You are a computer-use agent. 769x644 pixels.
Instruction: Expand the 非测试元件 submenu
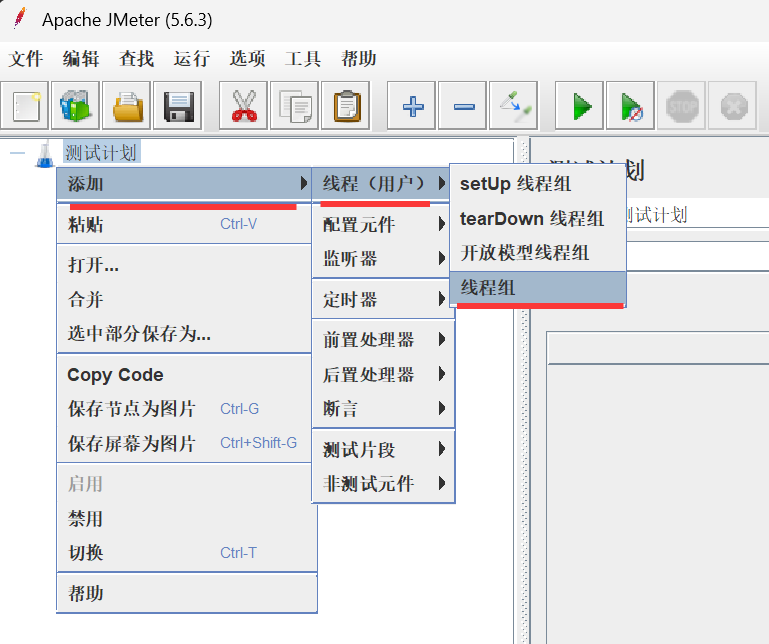[x=384, y=484]
